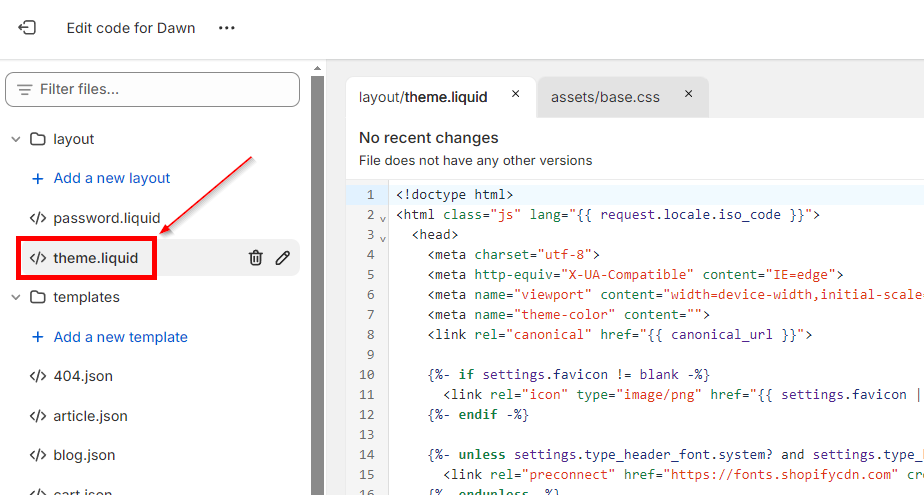Close the assets/base.css tab
The width and height of the screenshot is (924, 495).
point(688,94)
